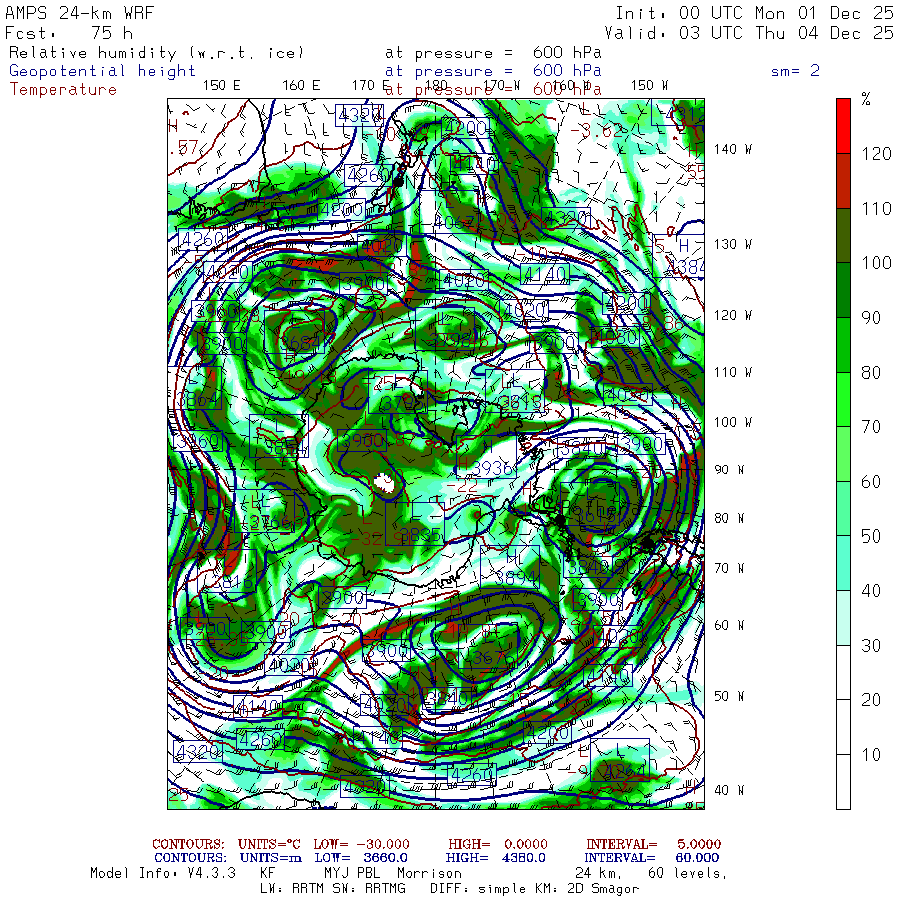Viewport: 900px width, 900px height.
Task: Click the red '-22' temperature label on the map
Action: [462, 486]
